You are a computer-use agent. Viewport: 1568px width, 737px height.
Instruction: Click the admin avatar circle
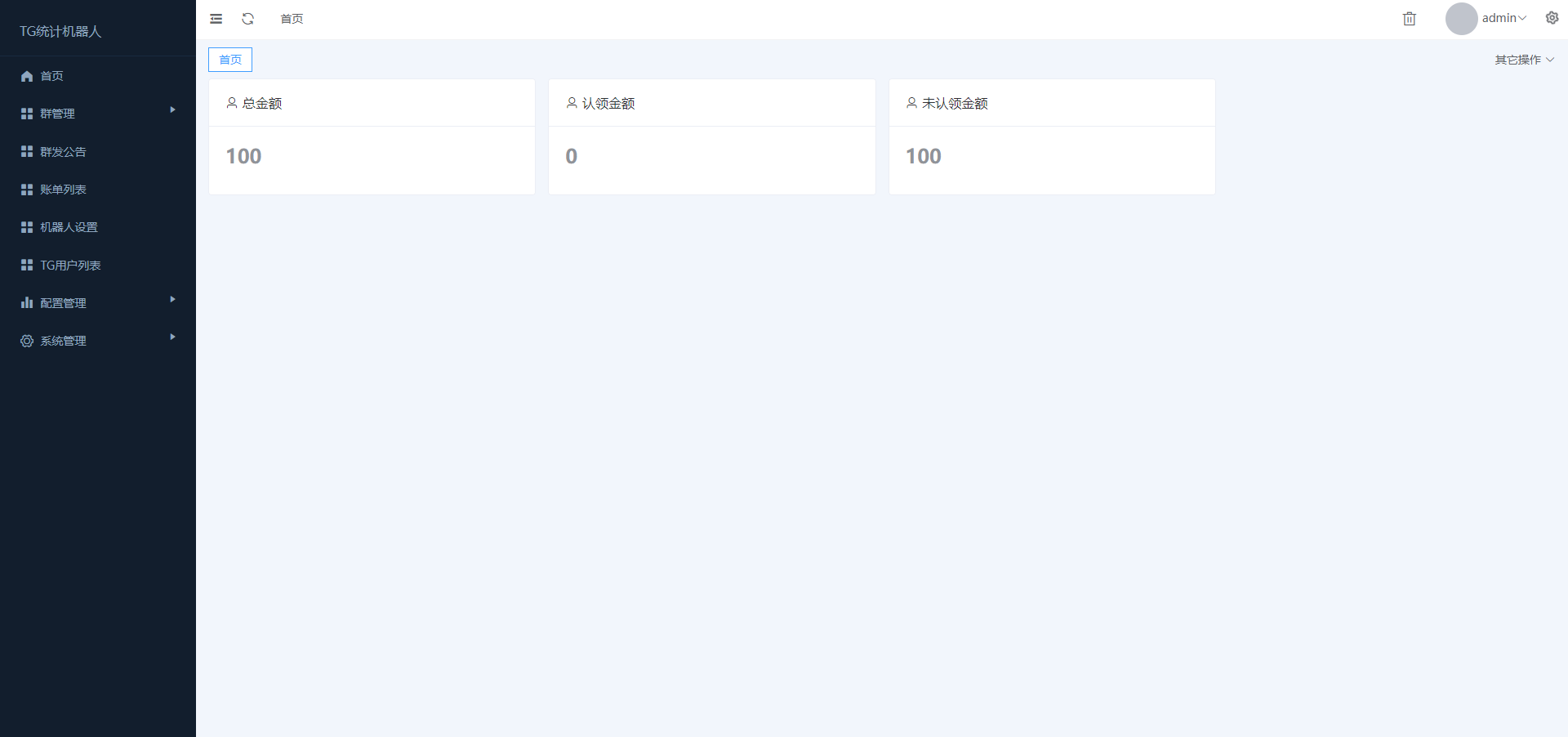click(x=1461, y=19)
